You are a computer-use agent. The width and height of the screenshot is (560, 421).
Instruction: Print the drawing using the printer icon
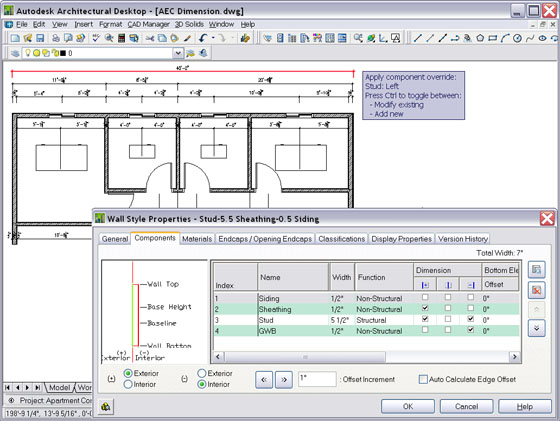(x=56, y=38)
